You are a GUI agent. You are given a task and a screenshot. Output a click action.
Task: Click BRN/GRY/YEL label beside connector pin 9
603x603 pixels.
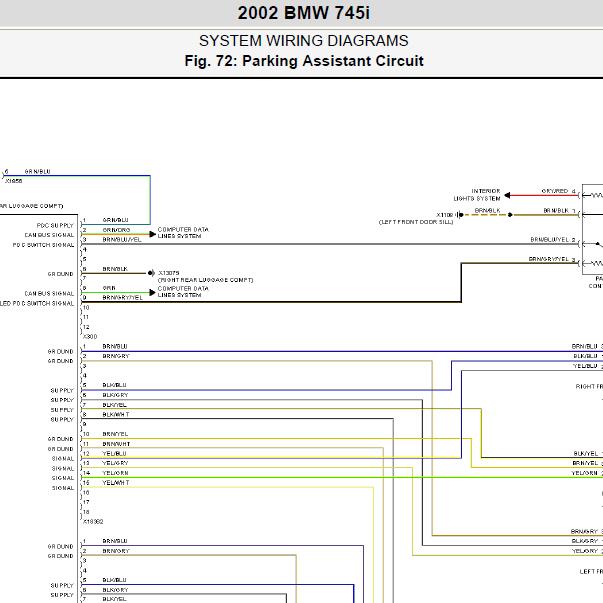pyautogui.click(x=122, y=298)
